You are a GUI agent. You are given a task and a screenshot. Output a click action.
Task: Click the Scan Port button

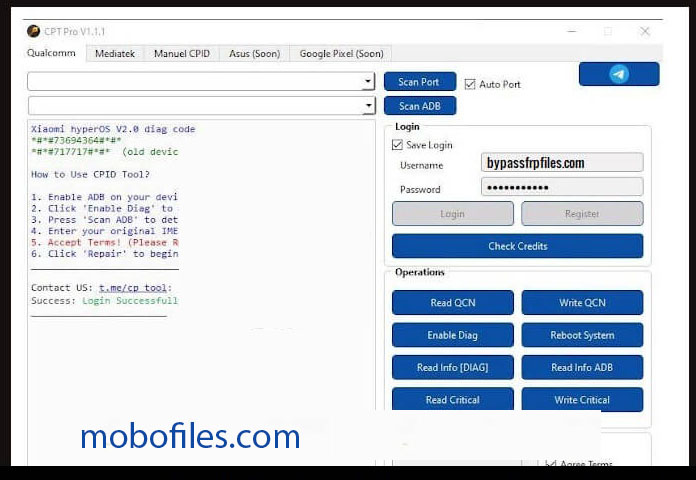[x=419, y=82]
